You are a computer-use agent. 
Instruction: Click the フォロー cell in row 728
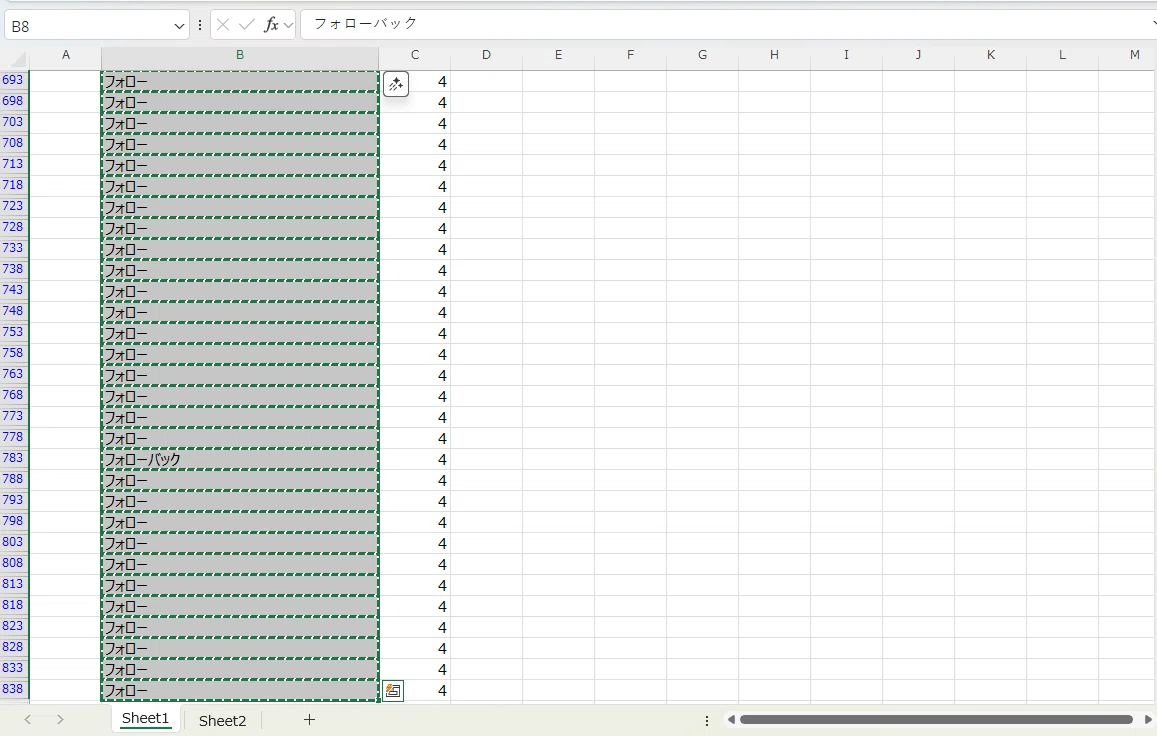[x=240, y=228]
